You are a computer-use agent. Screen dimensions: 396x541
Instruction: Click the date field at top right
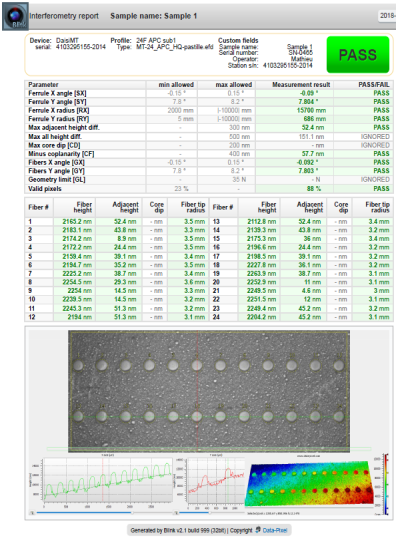tap(388, 16)
